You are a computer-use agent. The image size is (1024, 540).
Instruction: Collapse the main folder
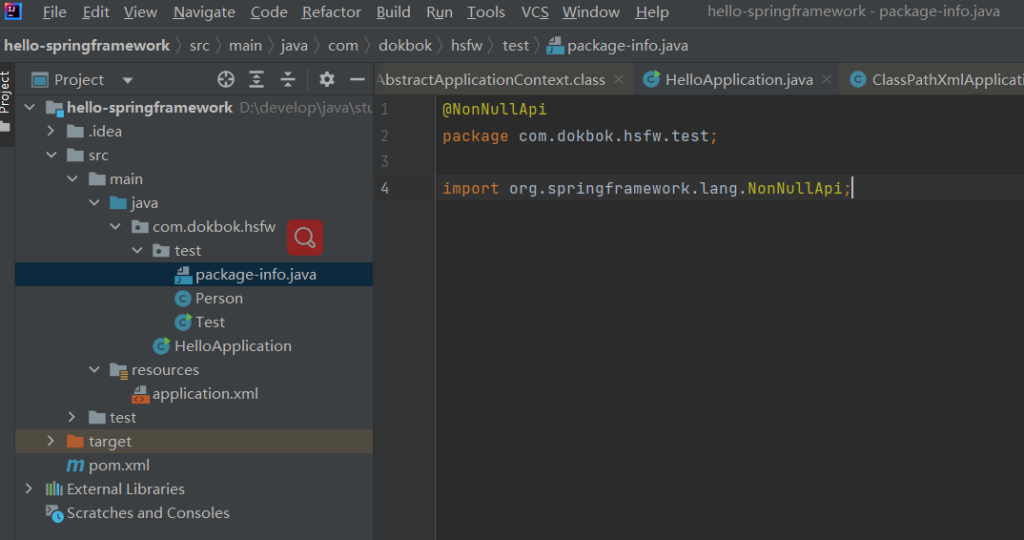coord(72,179)
